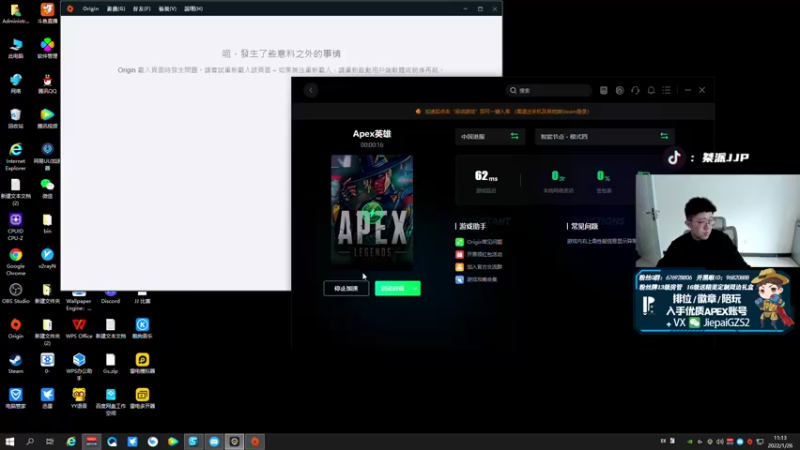Click the search box in the accelerator window
This screenshot has height=450, width=800.
pyautogui.click(x=548, y=90)
